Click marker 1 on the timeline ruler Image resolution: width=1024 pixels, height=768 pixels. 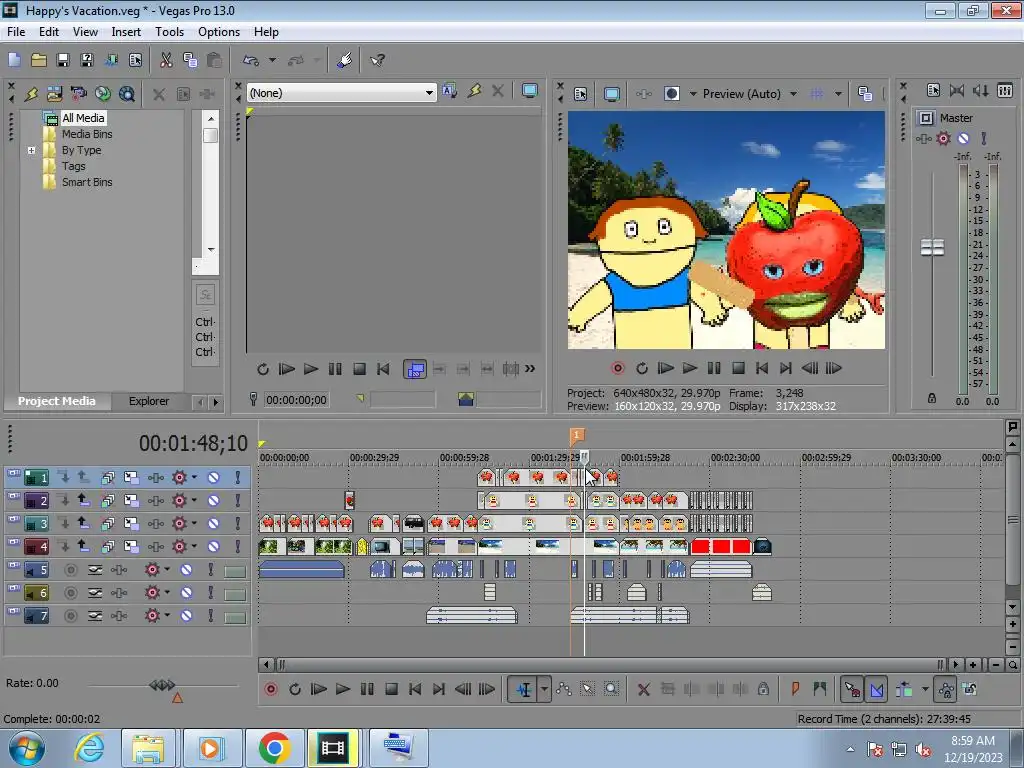click(x=577, y=435)
